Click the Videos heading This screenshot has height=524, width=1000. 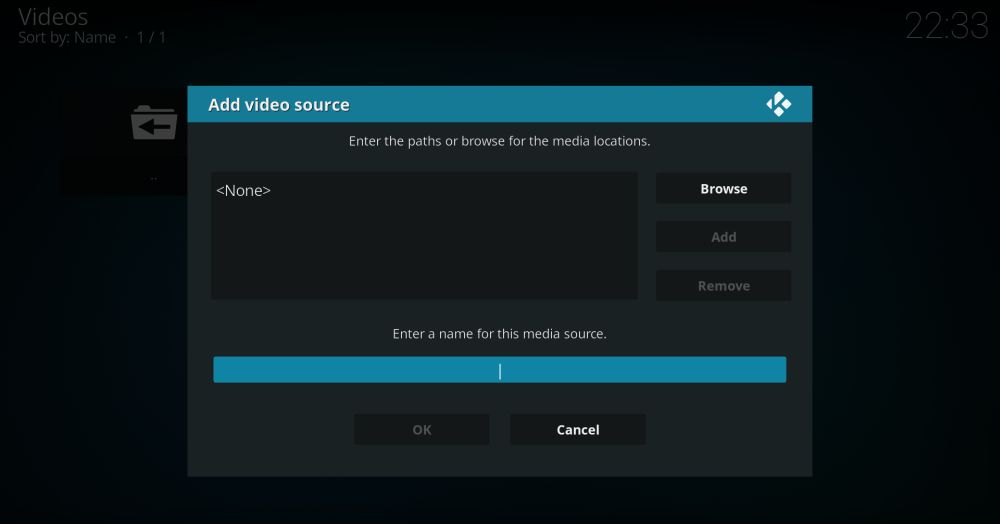coord(53,16)
